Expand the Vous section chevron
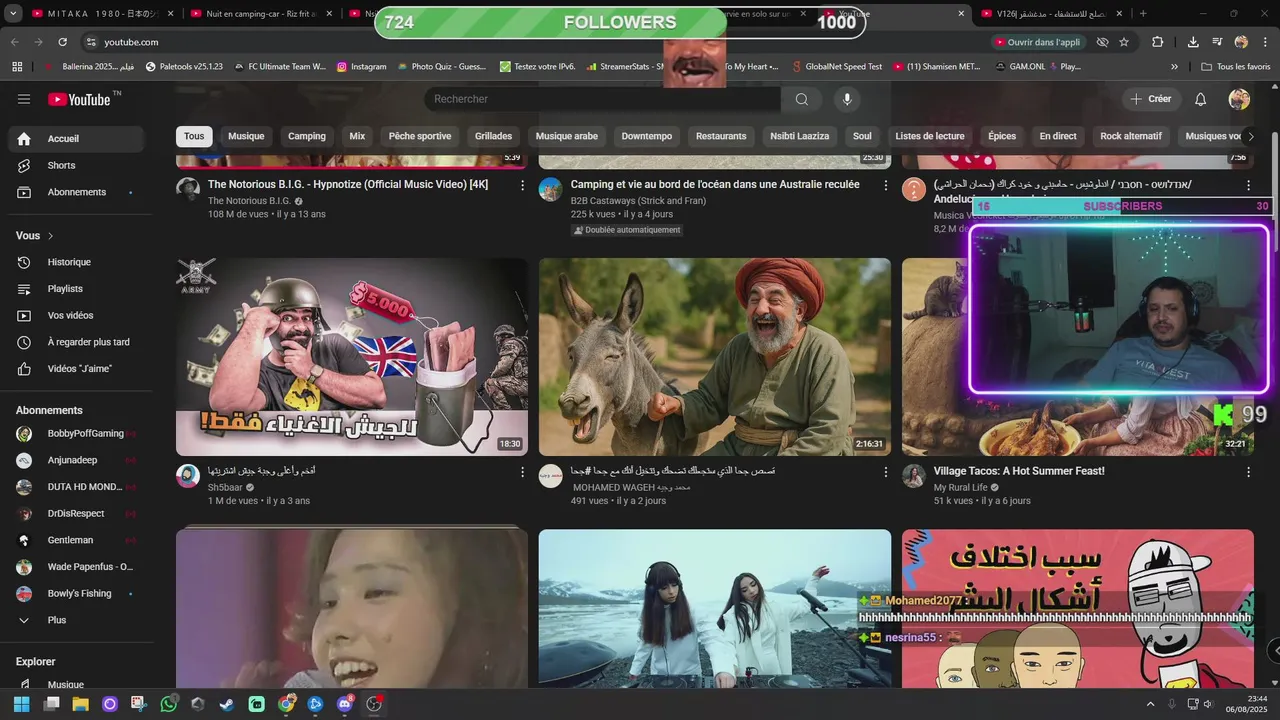 [51, 236]
